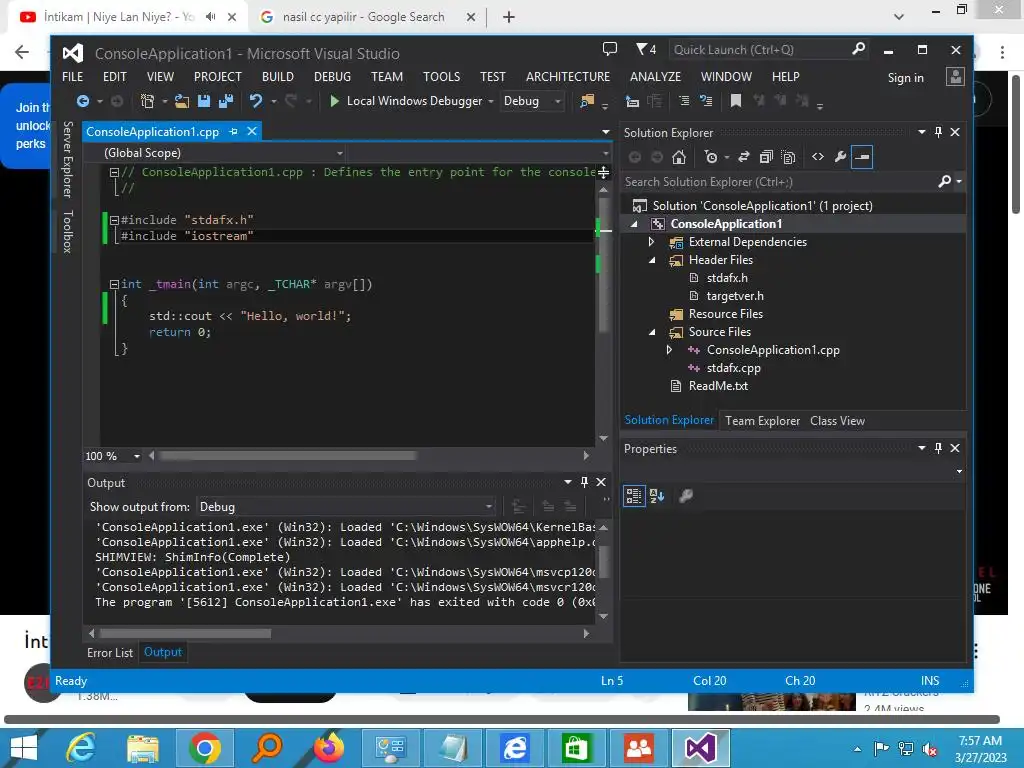Open Firefox from the Windows taskbar
The width and height of the screenshot is (1024, 768).
tap(329, 748)
